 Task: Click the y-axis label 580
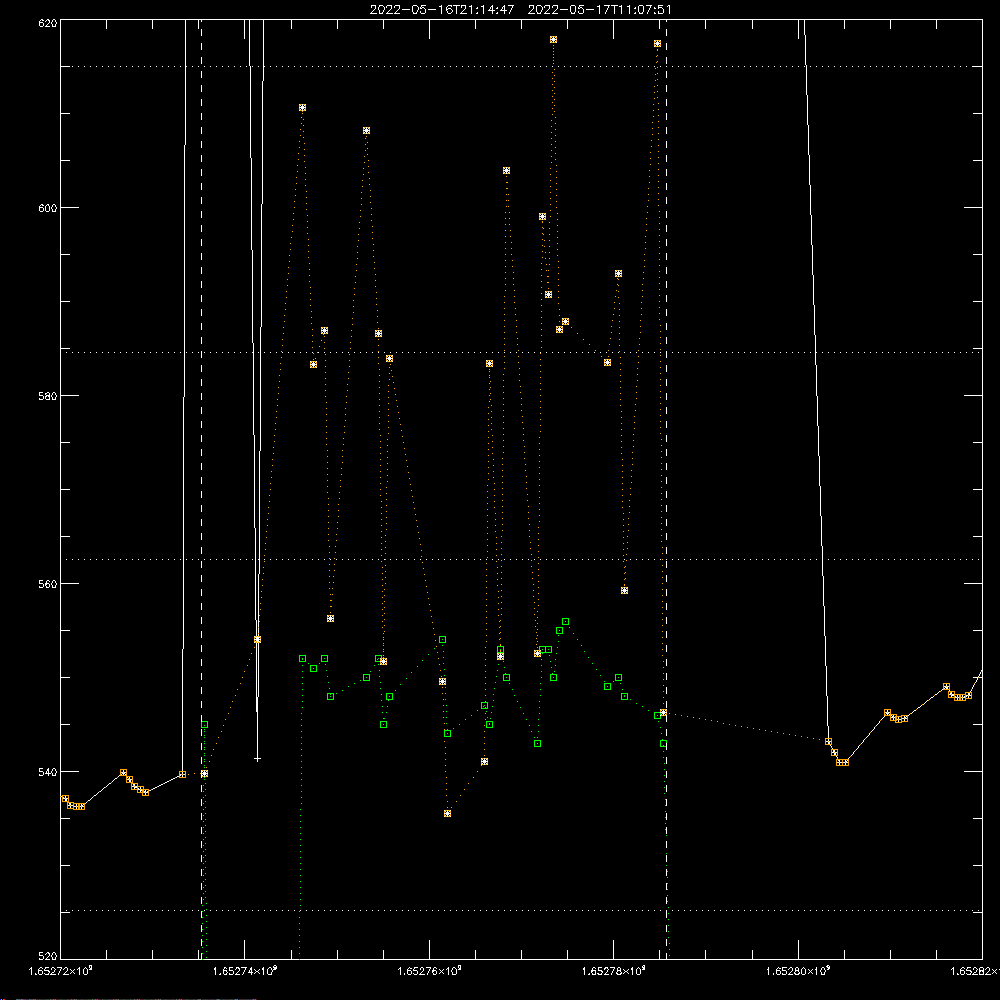(x=48, y=395)
